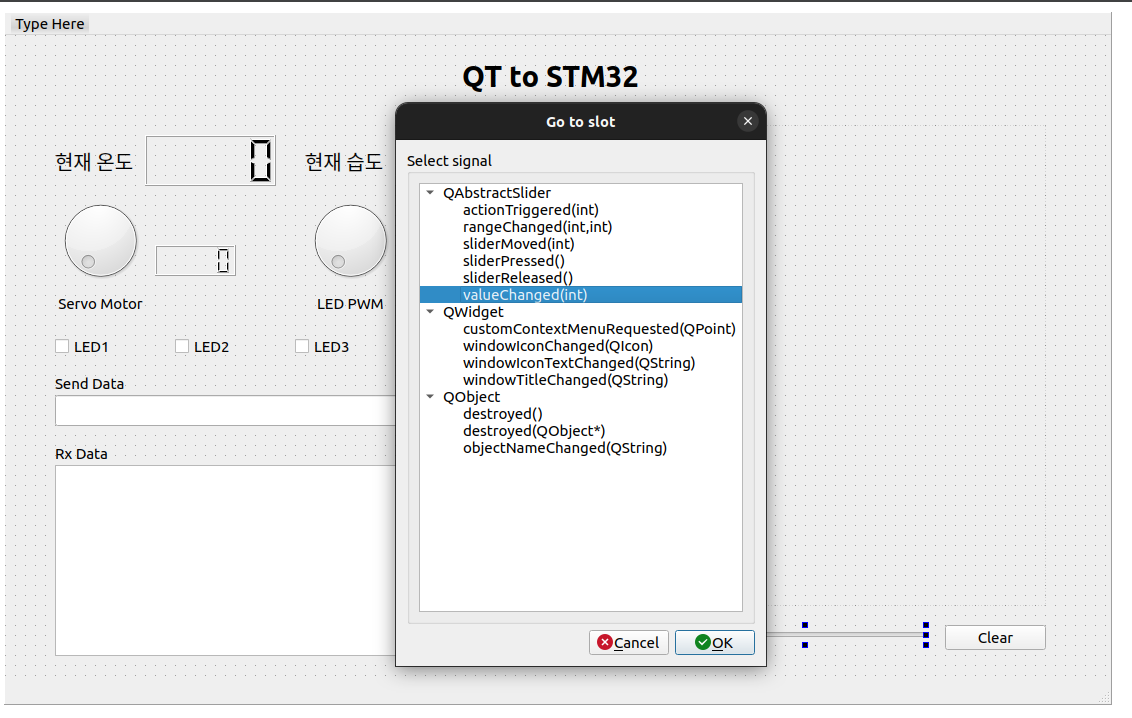Click the Go to slot title bar
The height and width of the screenshot is (718, 1132).
[580, 121]
